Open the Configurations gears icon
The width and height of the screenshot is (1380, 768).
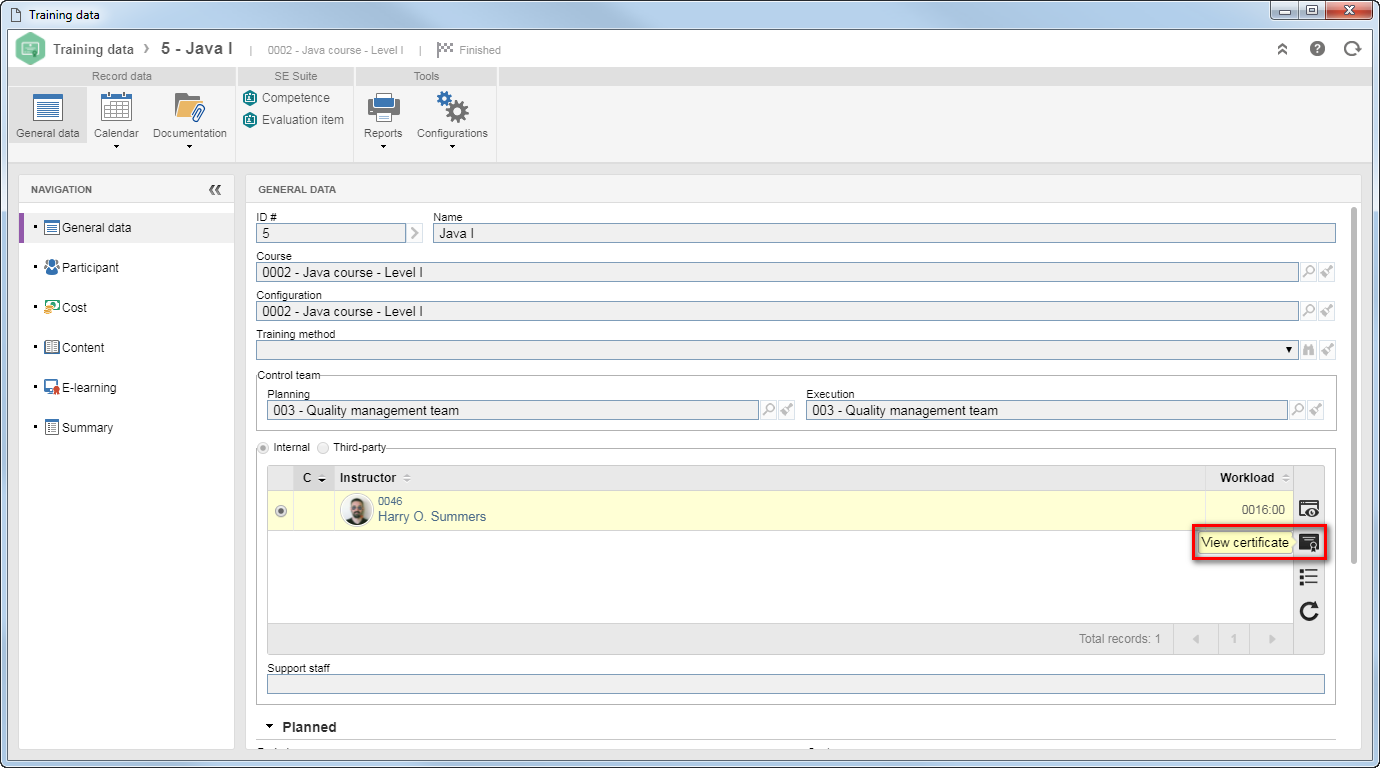(452, 107)
